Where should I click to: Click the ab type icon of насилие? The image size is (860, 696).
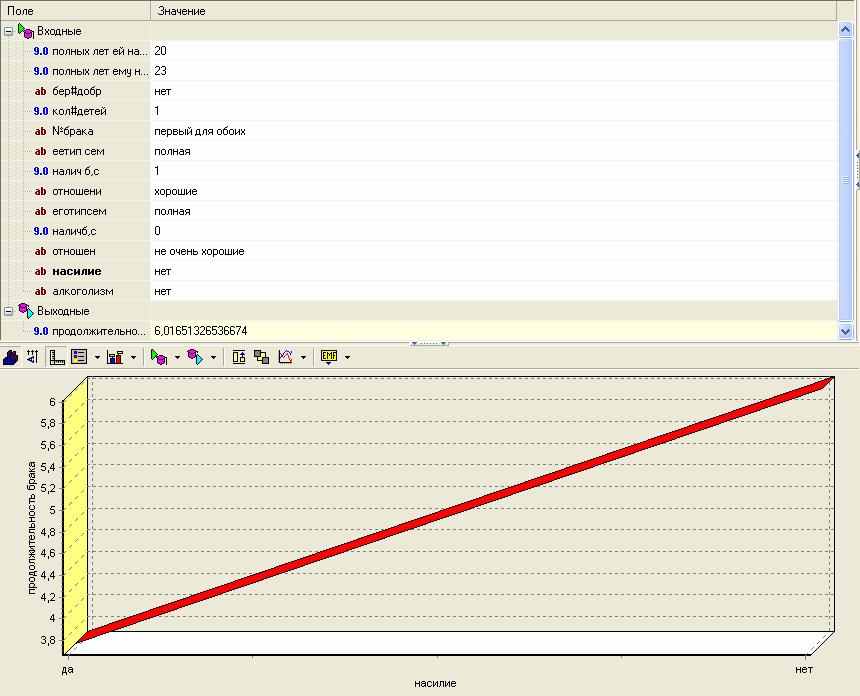tap(41, 271)
